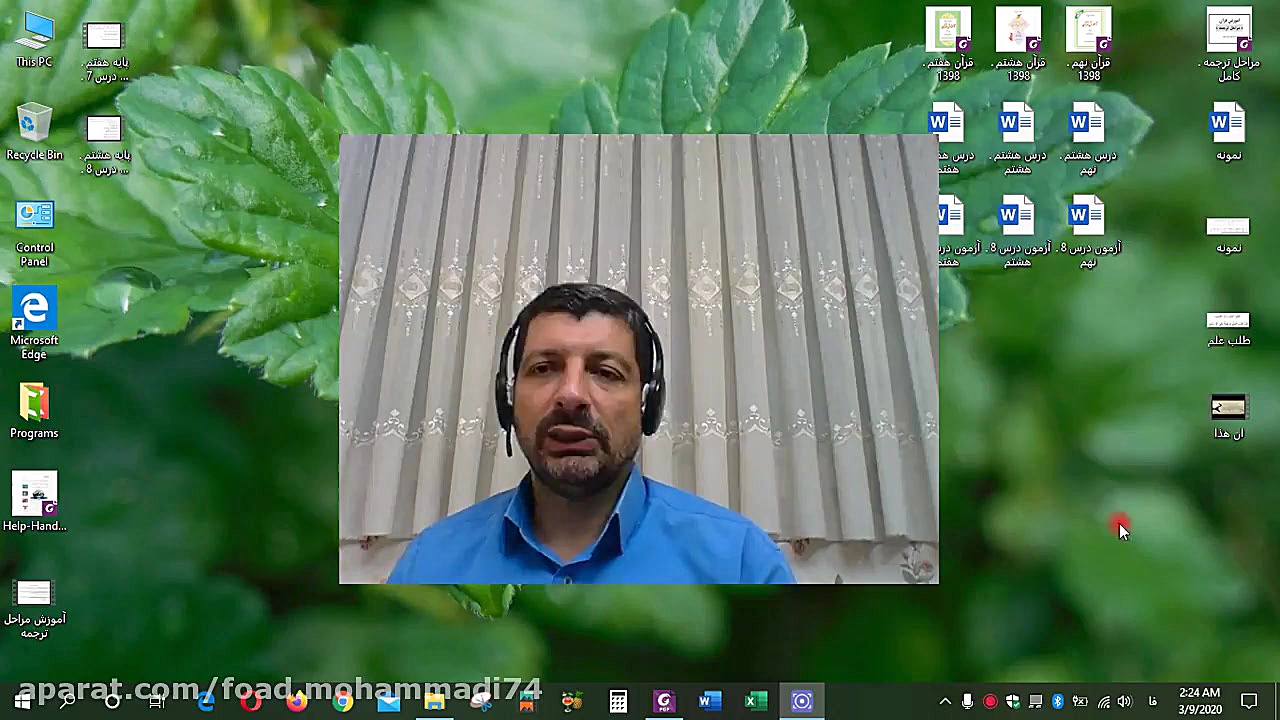Image resolution: width=1280 pixels, height=720 pixels.
Task: Launch Microsoft Word from the taskbar
Action: pos(710,700)
